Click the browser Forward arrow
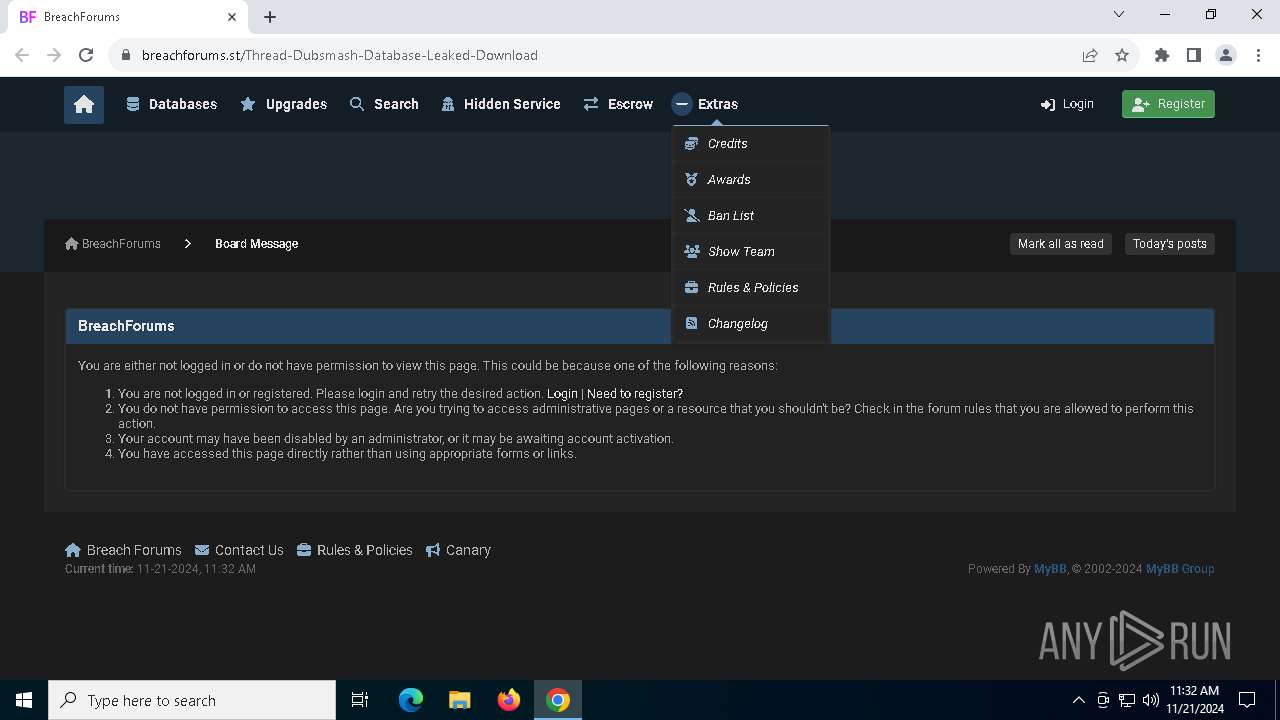1280x720 pixels. point(54,55)
